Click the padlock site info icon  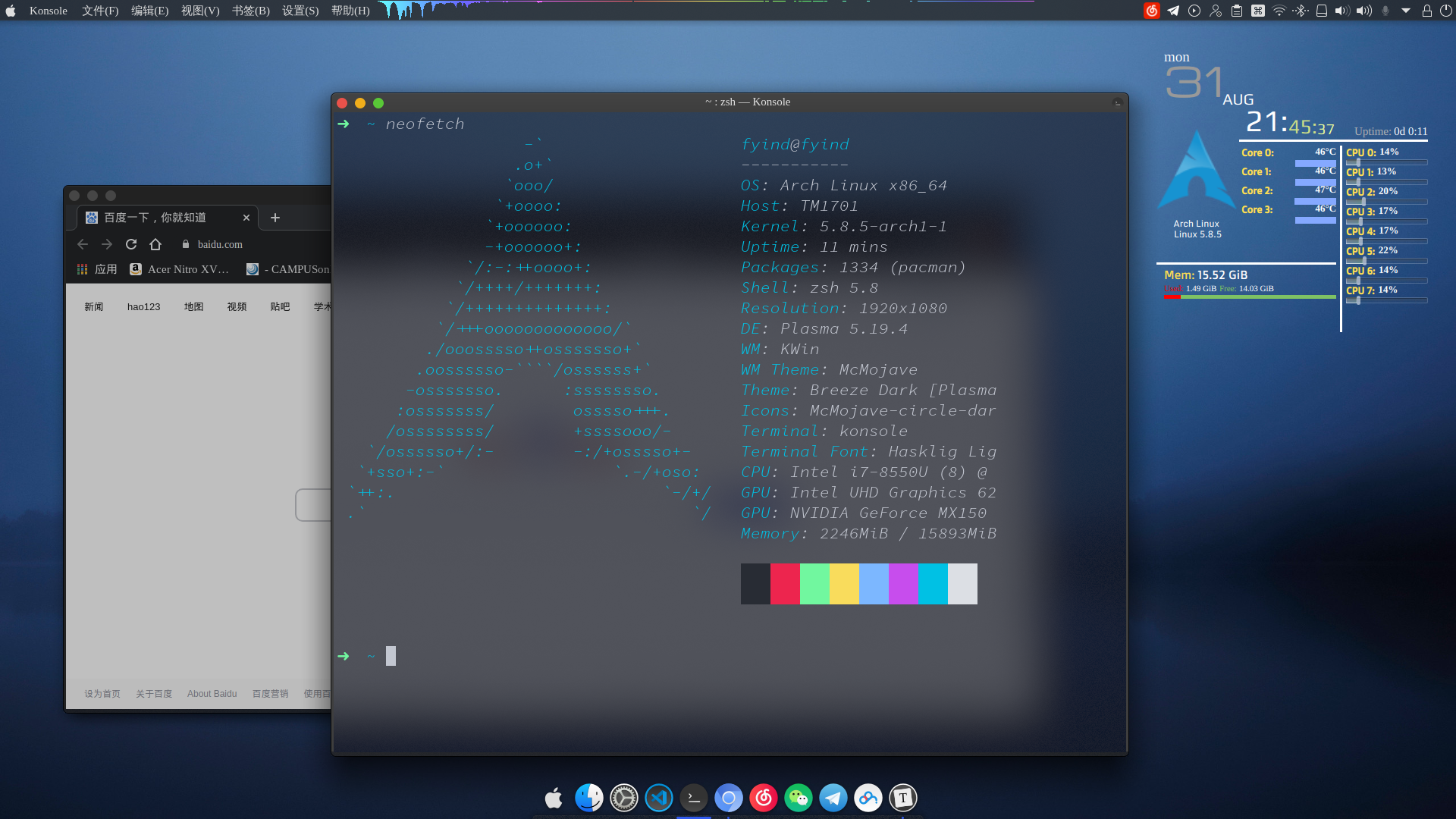pyautogui.click(x=186, y=244)
